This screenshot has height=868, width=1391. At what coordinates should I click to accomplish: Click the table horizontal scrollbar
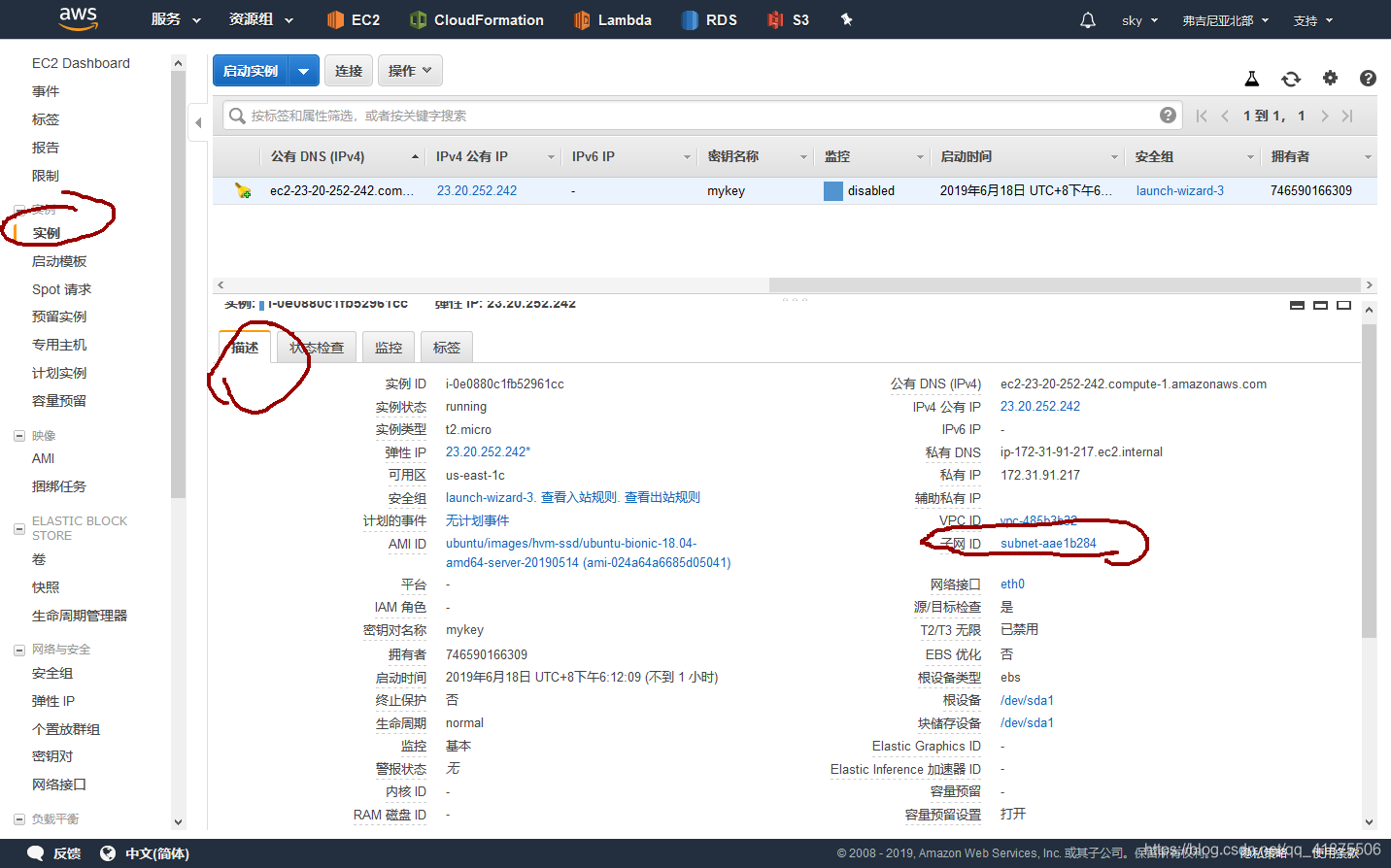pyautogui.click(x=1066, y=284)
